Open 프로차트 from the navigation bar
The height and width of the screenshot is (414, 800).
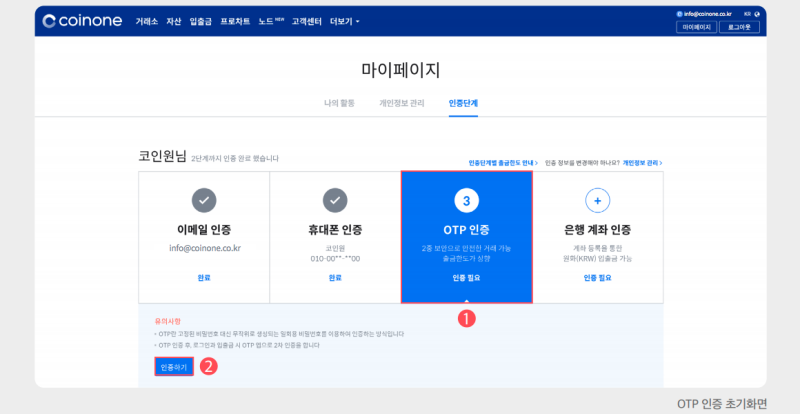point(235,21)
